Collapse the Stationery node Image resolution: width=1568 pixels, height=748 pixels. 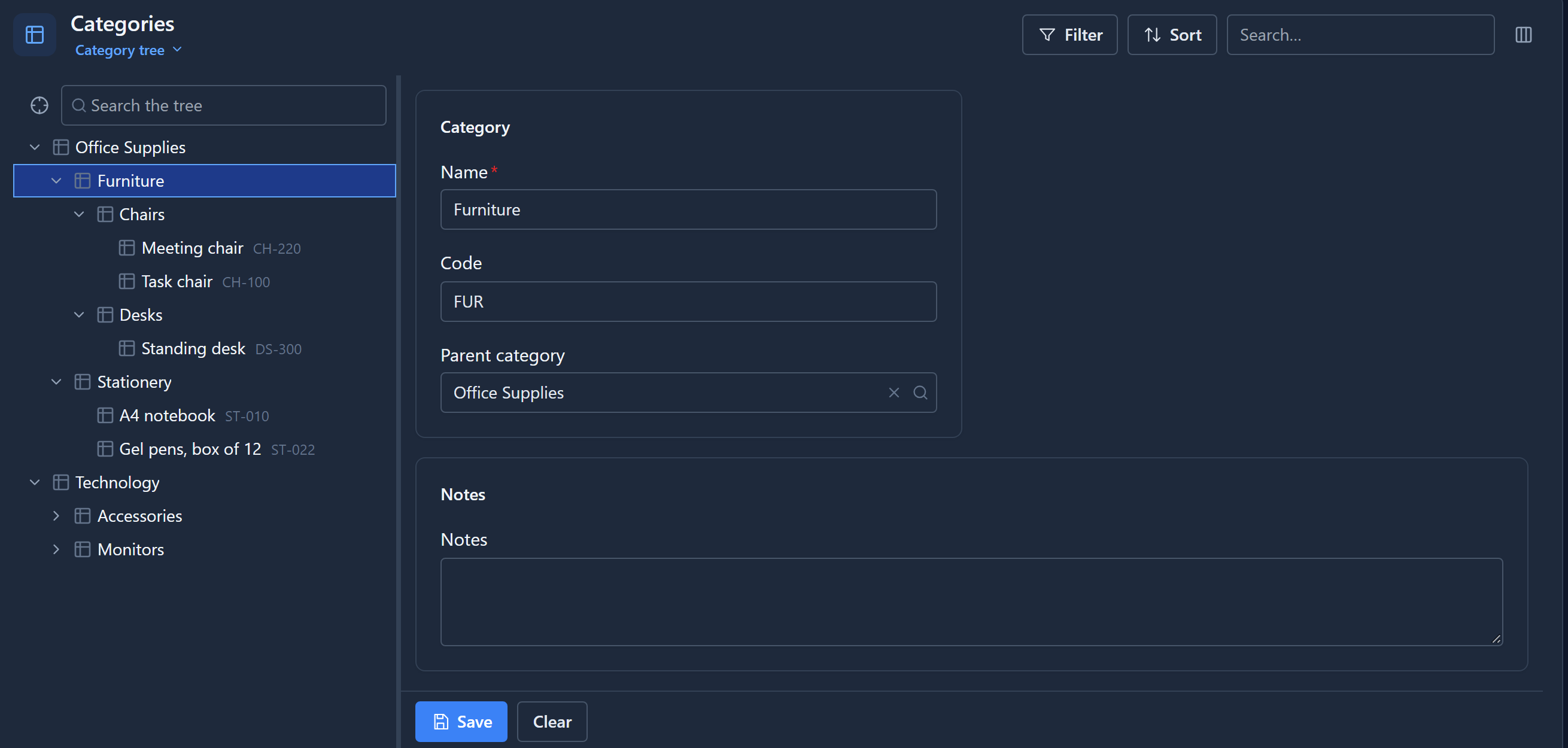(56, 382)
